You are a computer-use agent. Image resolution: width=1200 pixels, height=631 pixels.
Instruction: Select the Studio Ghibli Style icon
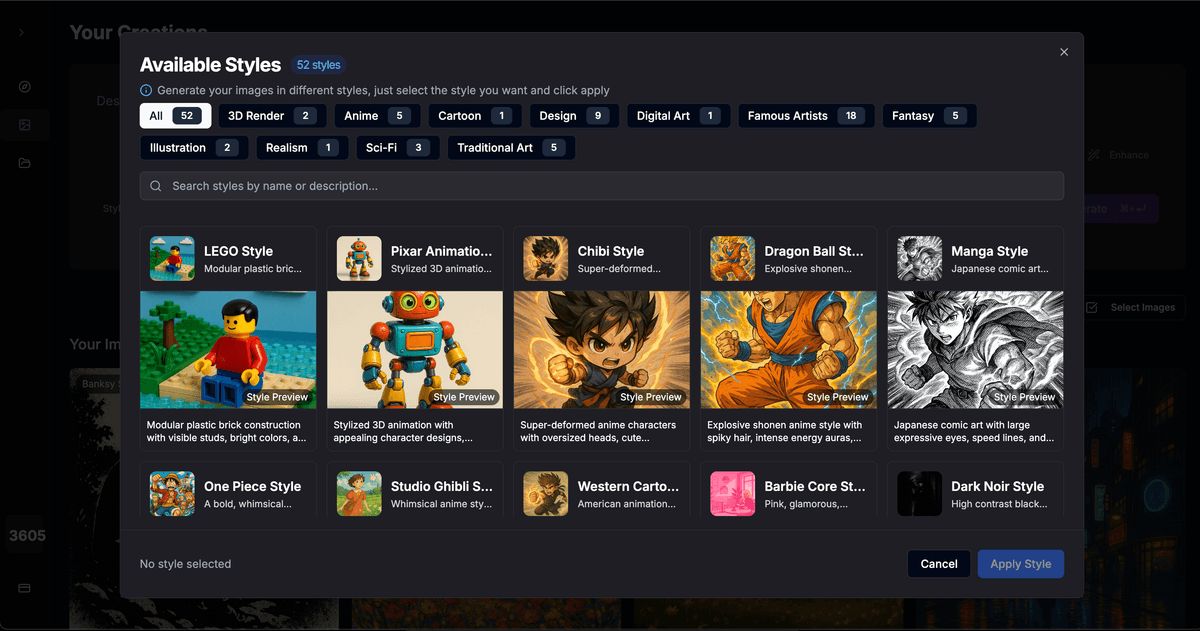click(x=359, y=493)
